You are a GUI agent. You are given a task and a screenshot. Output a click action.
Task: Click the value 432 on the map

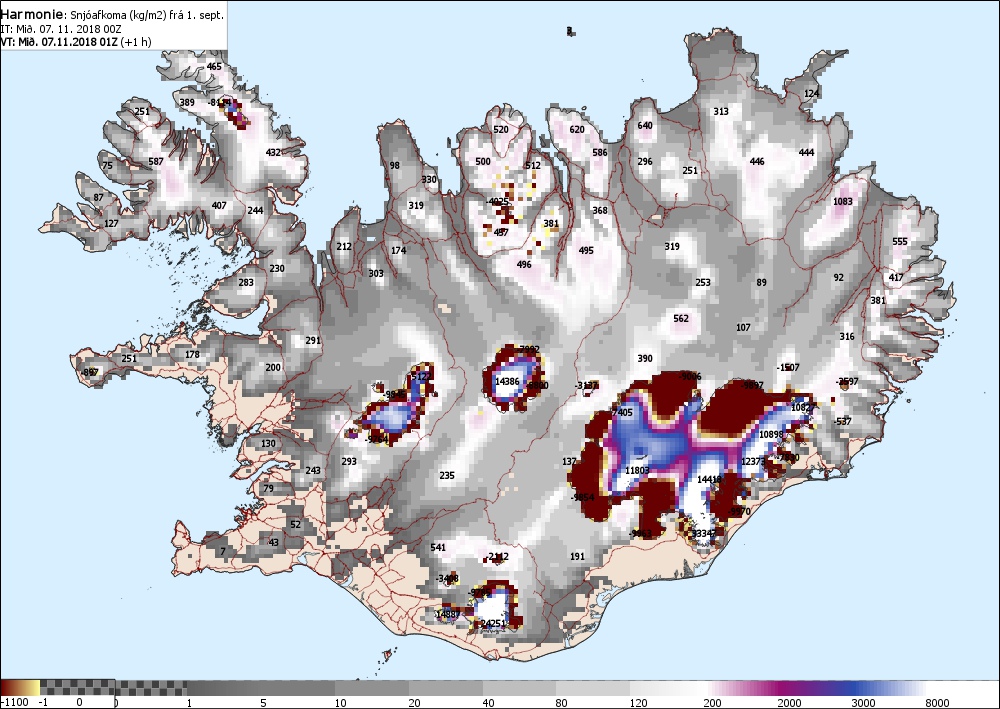click(273, 152)
